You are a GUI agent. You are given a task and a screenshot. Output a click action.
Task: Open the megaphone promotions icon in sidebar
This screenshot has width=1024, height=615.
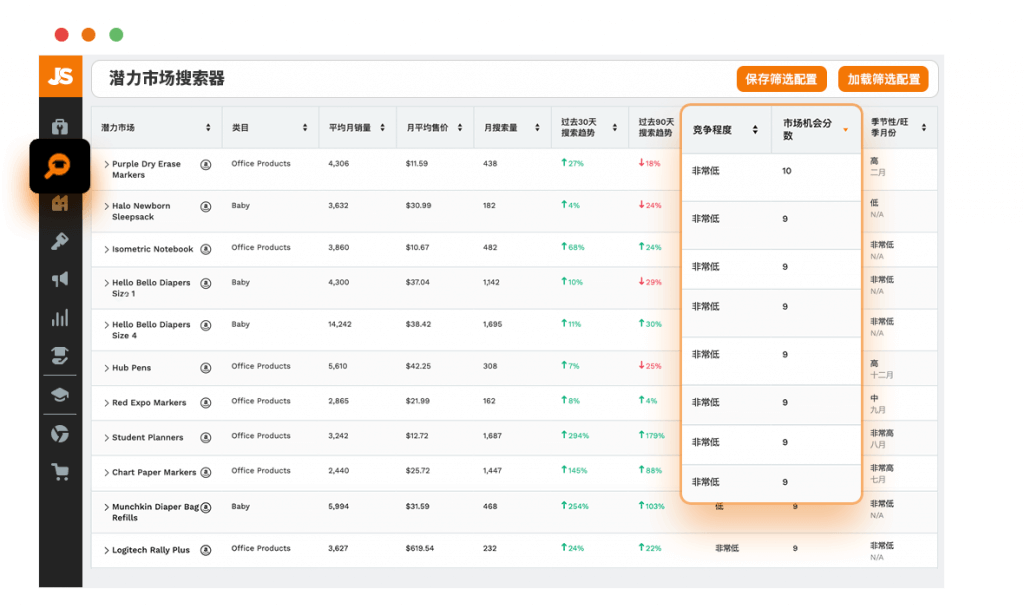point(60,279)
